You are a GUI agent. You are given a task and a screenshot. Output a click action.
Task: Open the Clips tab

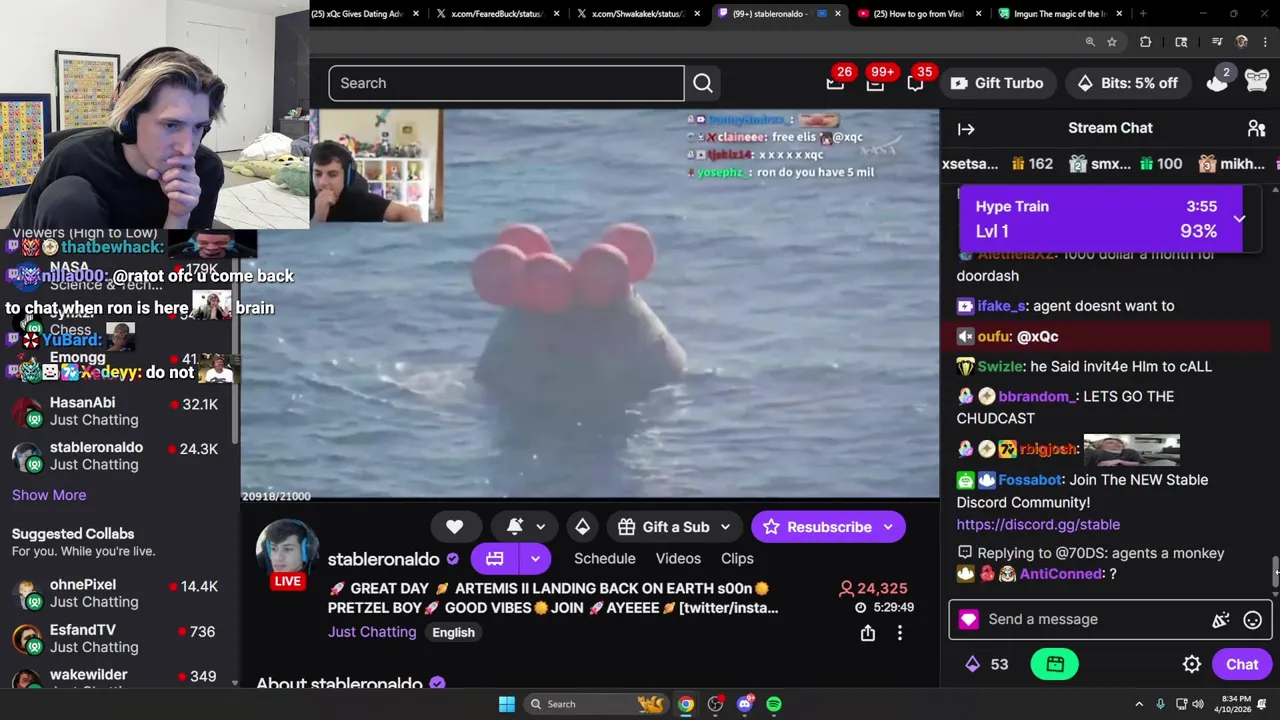pos(737,559)
